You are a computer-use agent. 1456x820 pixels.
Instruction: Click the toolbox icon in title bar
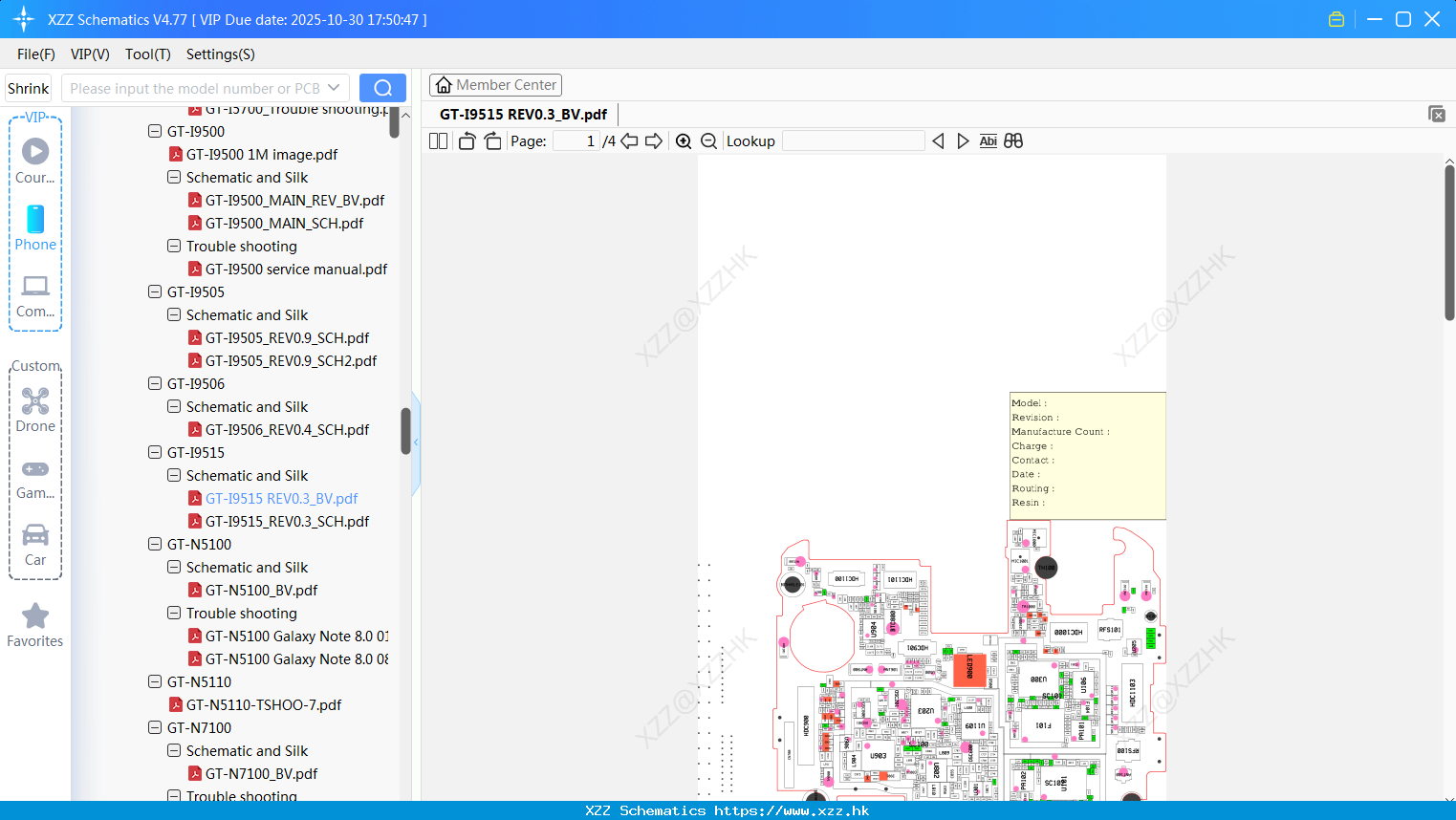point(1336,19)
